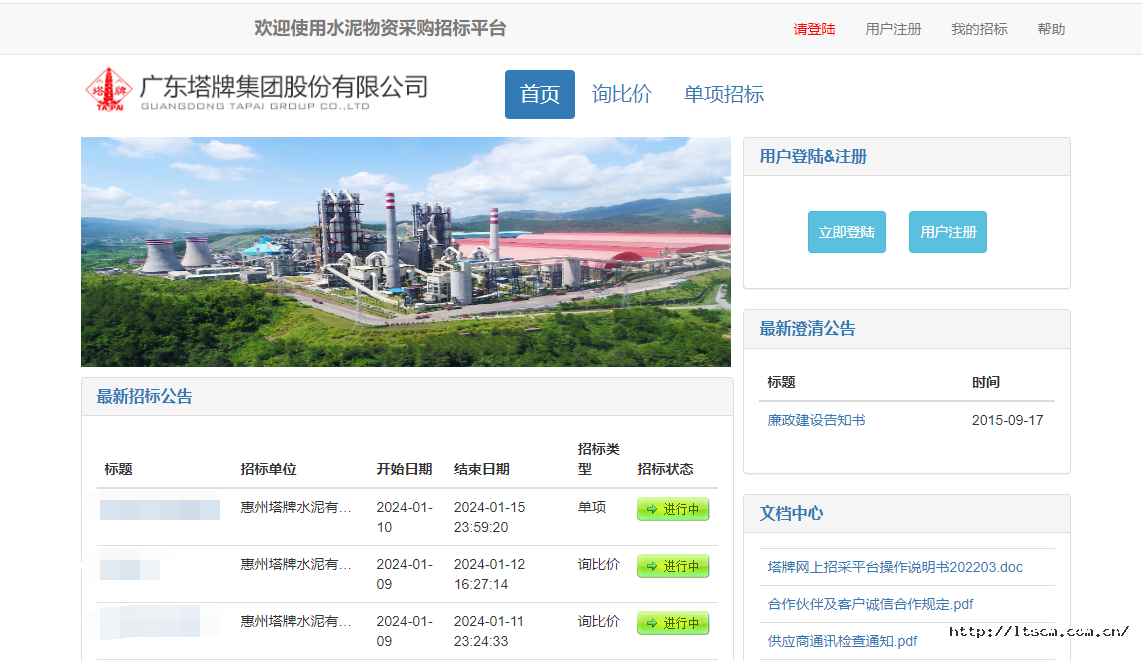Click 惠州塔牌水泥有… in the 单项 row
The height and width of the screenshot is (661, 1142).
[296, 507]
